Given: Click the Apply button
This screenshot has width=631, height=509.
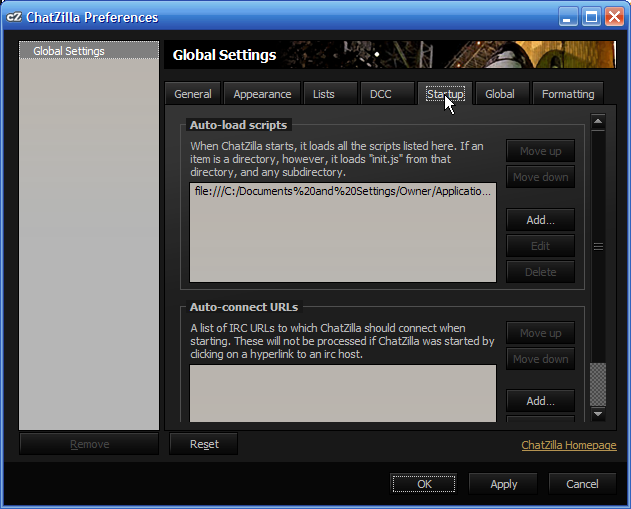Looking at the screenshot, I should click(x=503, y=484).
